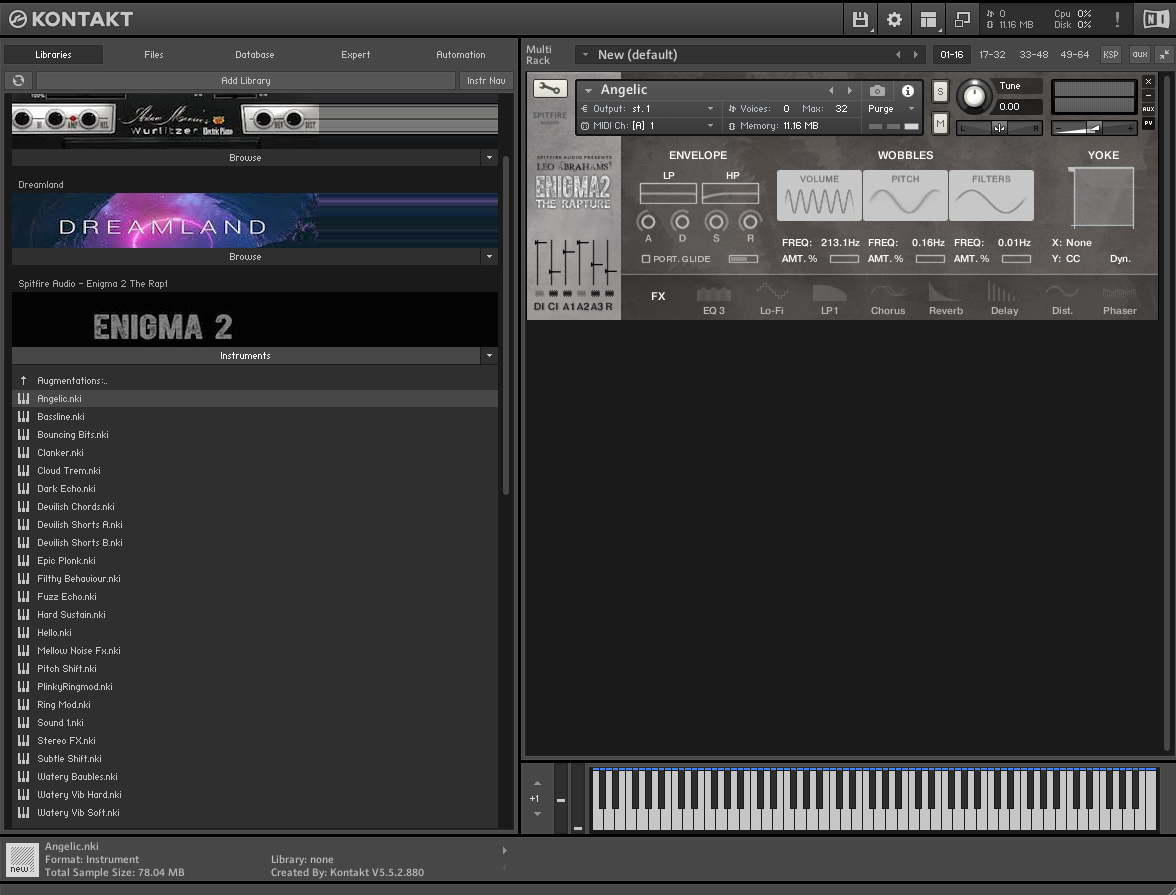Open instrument edit mode wrench
This screenshot has width=1176, height=895.
[x=550, y=89]
